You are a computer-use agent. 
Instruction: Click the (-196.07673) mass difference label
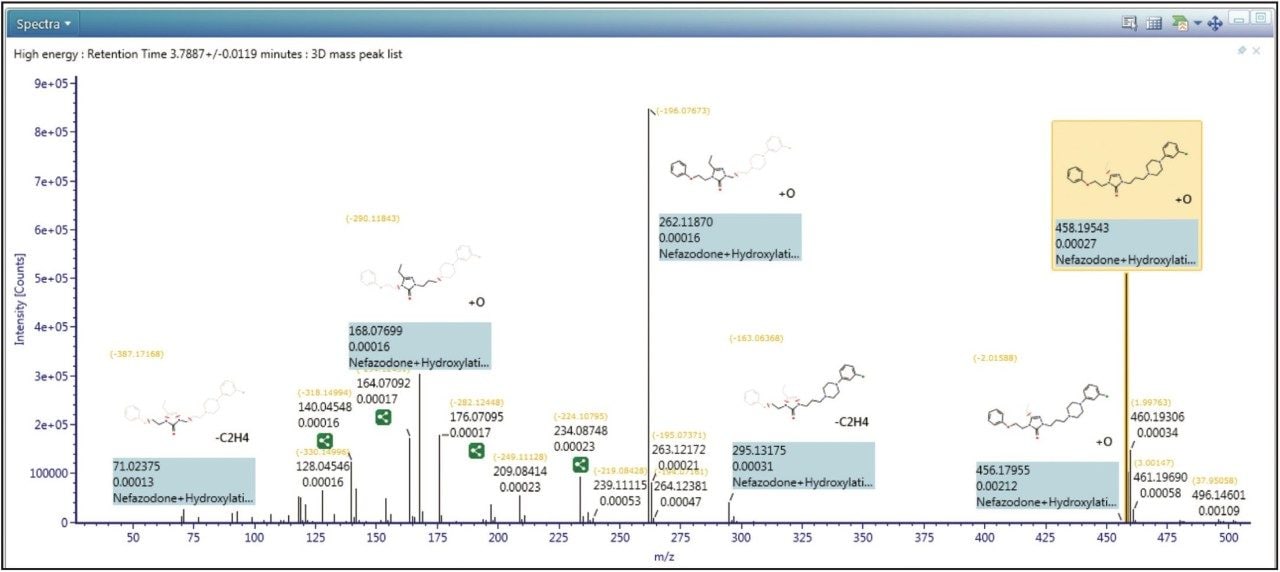pos(681,110)
